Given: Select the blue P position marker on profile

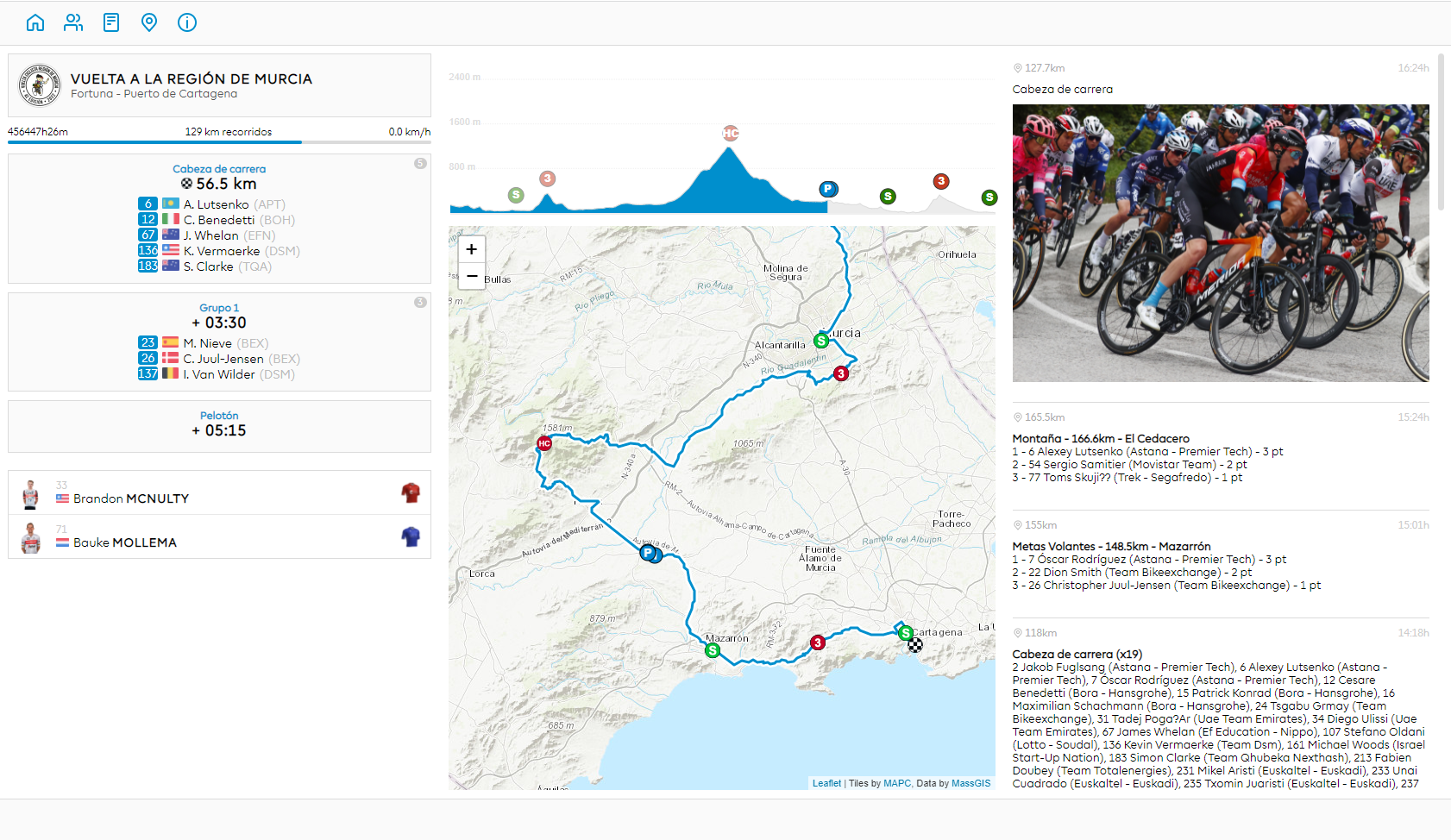Looking at the screenshot, I should pyautogui.click(x=828, y=189).
